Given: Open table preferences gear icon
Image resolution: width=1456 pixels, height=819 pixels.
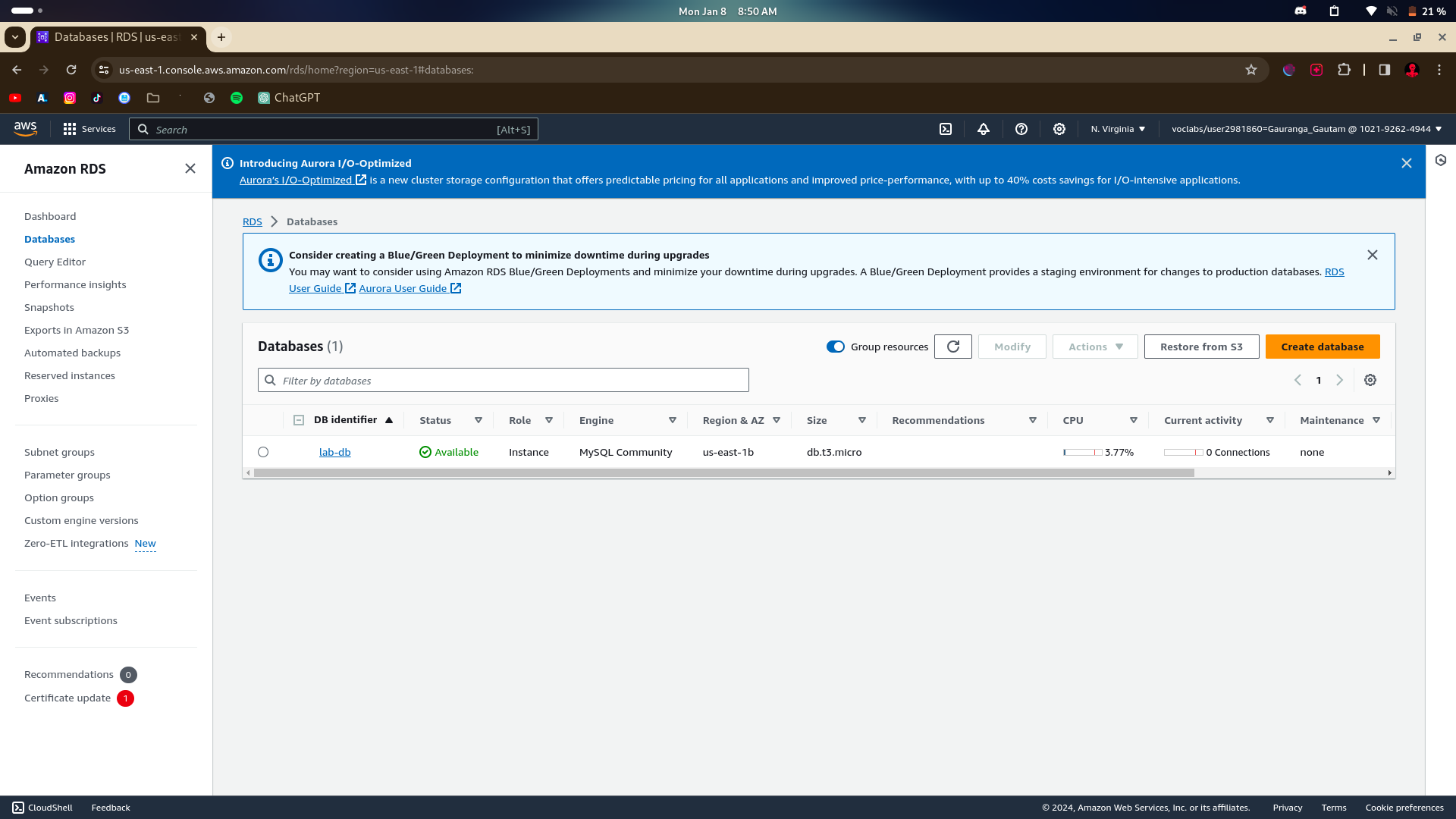Looking at the screenshot, I should [1370, 380].
